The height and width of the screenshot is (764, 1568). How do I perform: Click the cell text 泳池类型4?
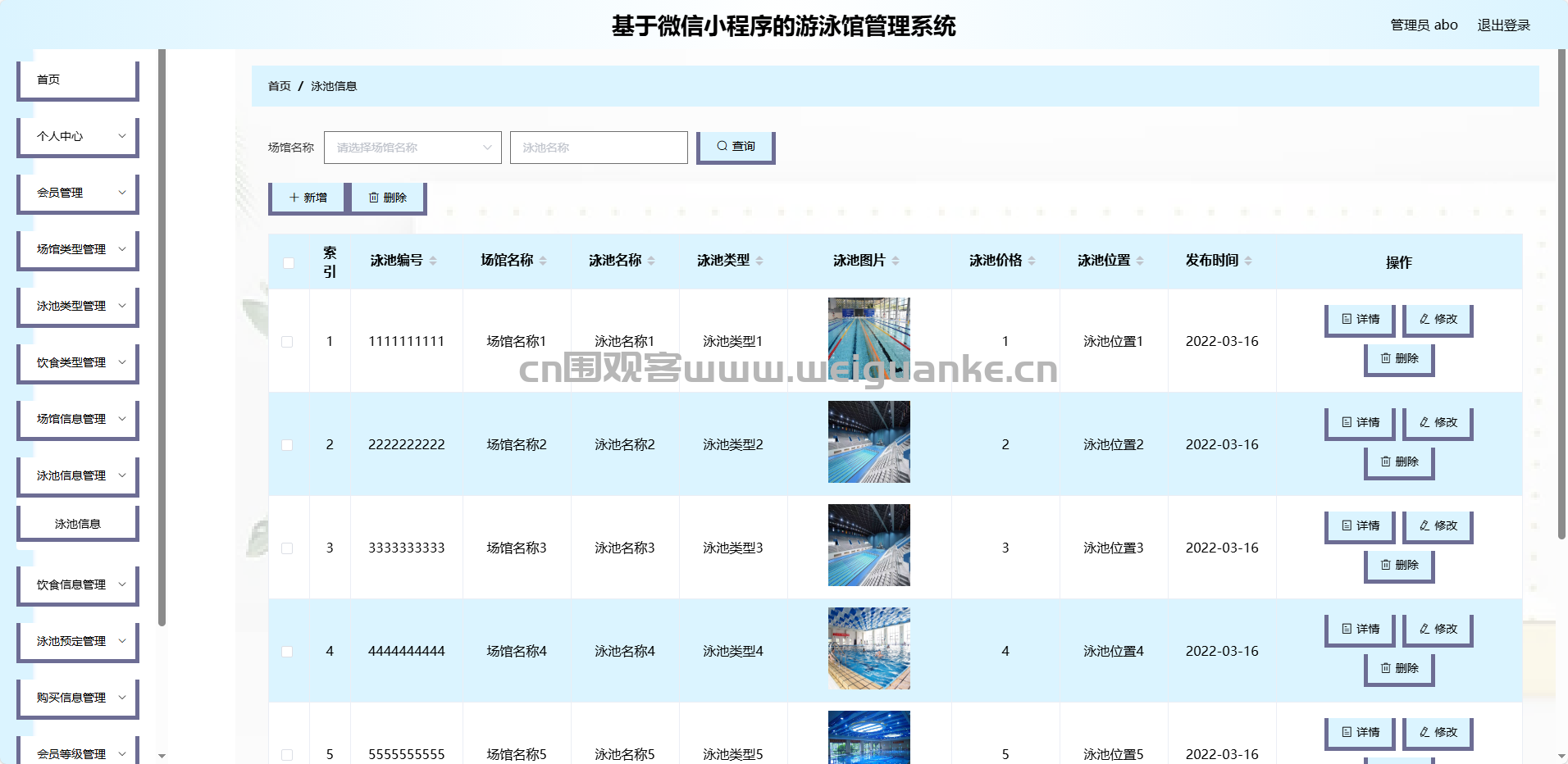pos(733,651)
